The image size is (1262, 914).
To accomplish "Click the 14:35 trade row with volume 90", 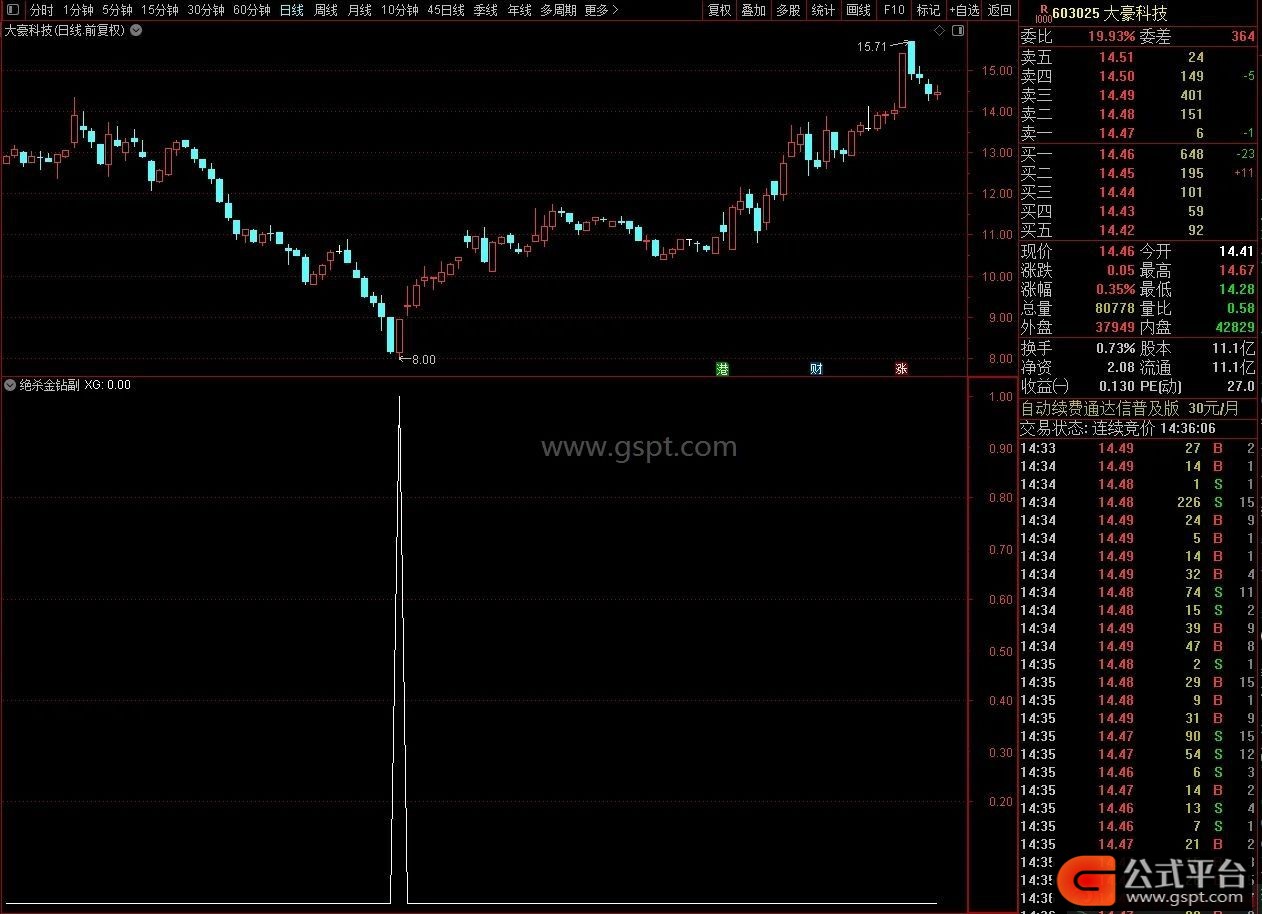I will coord(1138,736).
